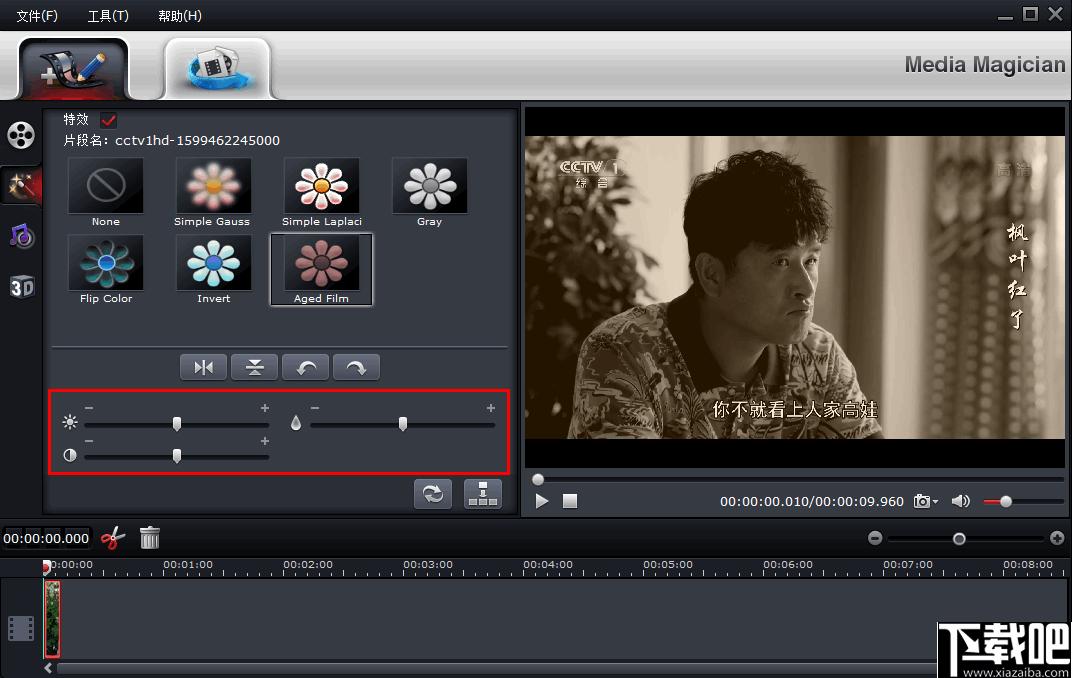The image size is (1073, 678).
Task: Open the music note audio sidebar icon
Action: [x=21, y=235]
